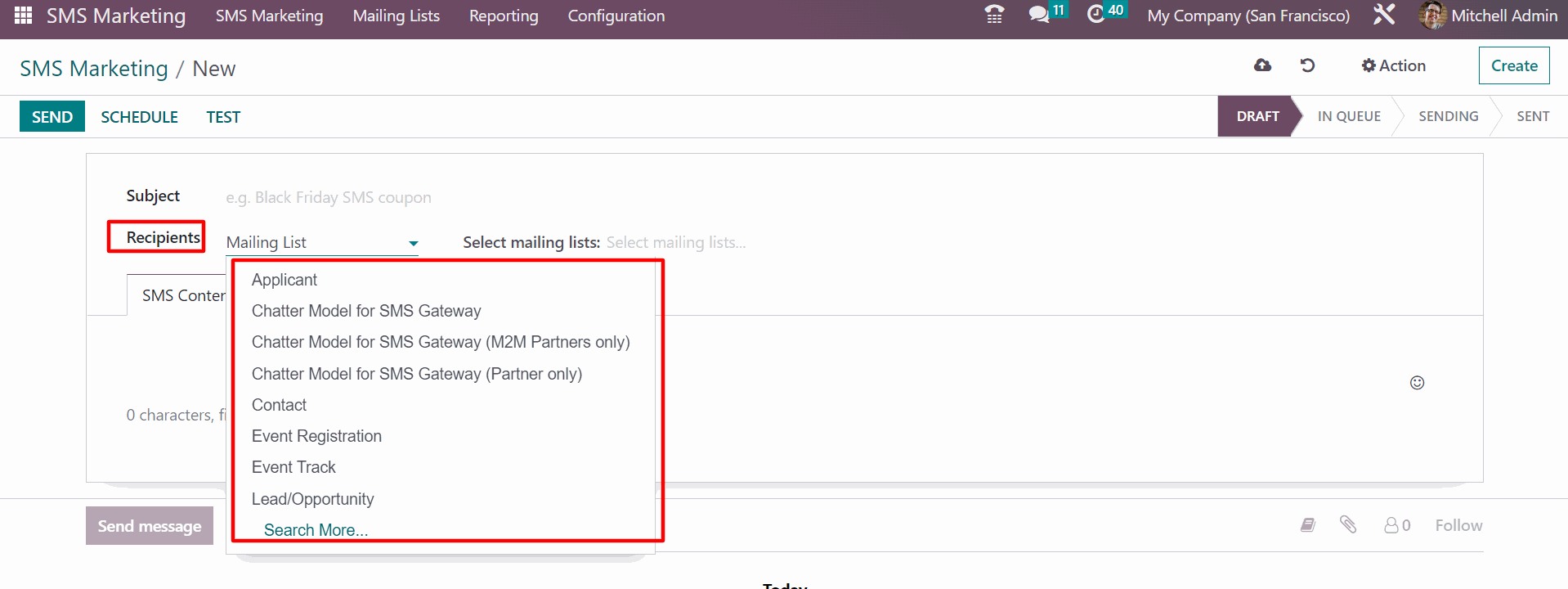Screen dimensions: 1568x589
Task: Click the SEND button
Action: (52, 117)
